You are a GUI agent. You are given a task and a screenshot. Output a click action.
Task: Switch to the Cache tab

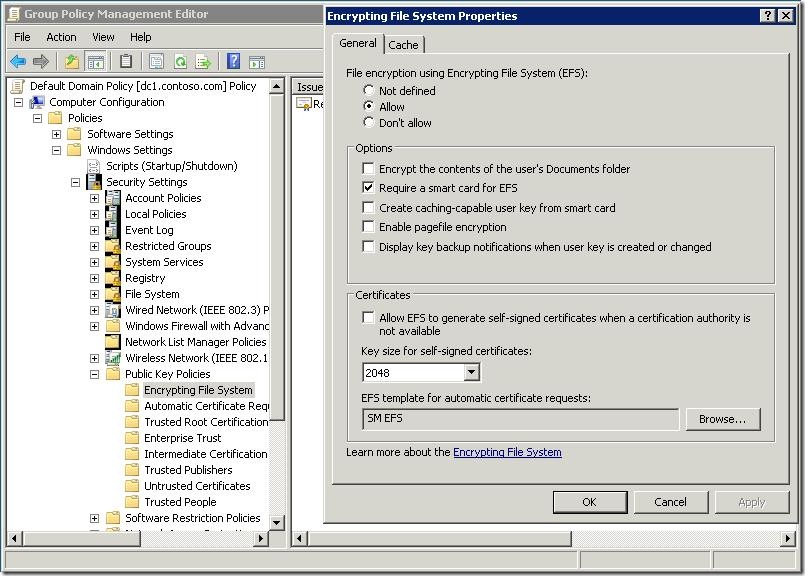point(404,45)
